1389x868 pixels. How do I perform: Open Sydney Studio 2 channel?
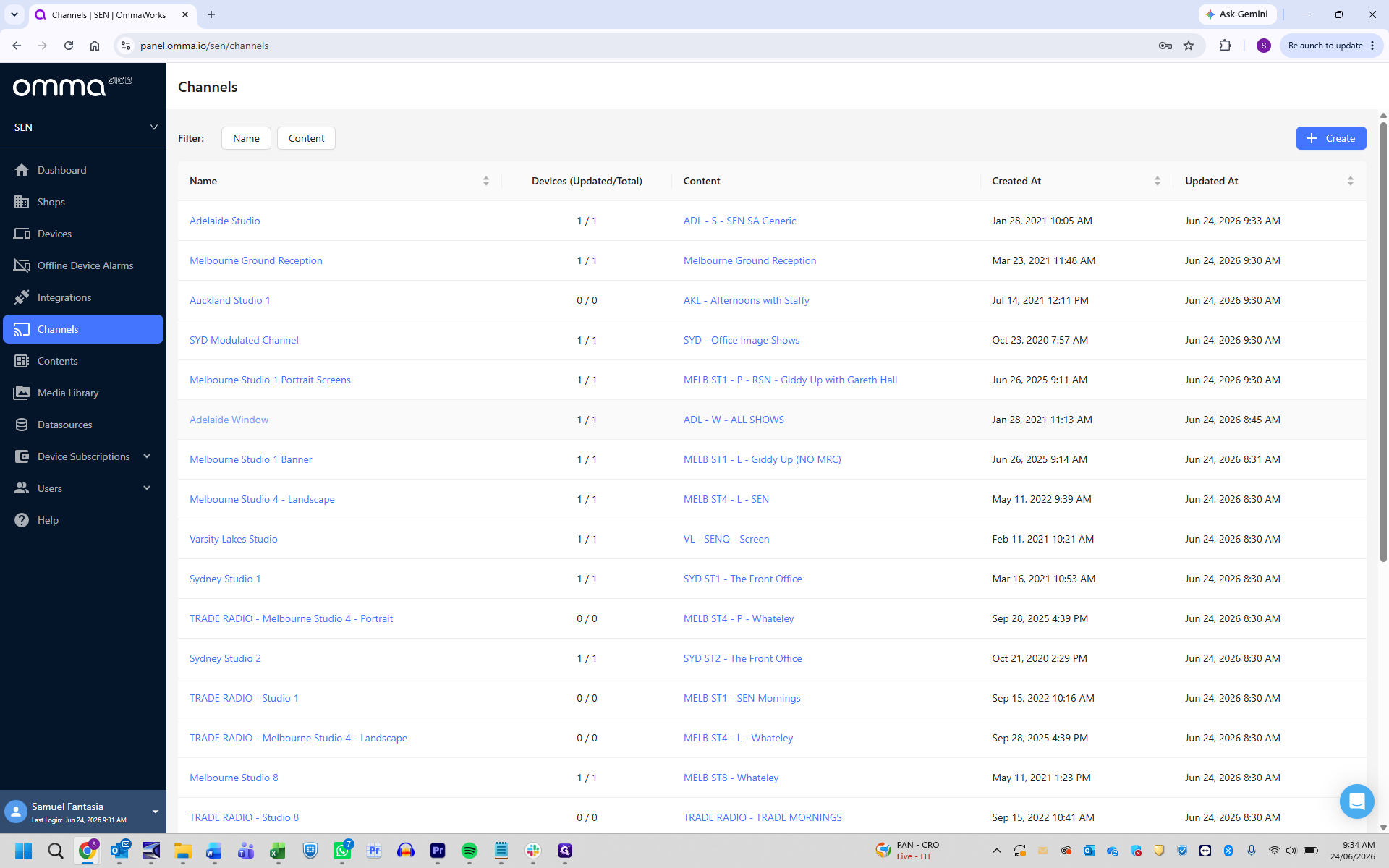pyautogui.click(x=225, y=658)
